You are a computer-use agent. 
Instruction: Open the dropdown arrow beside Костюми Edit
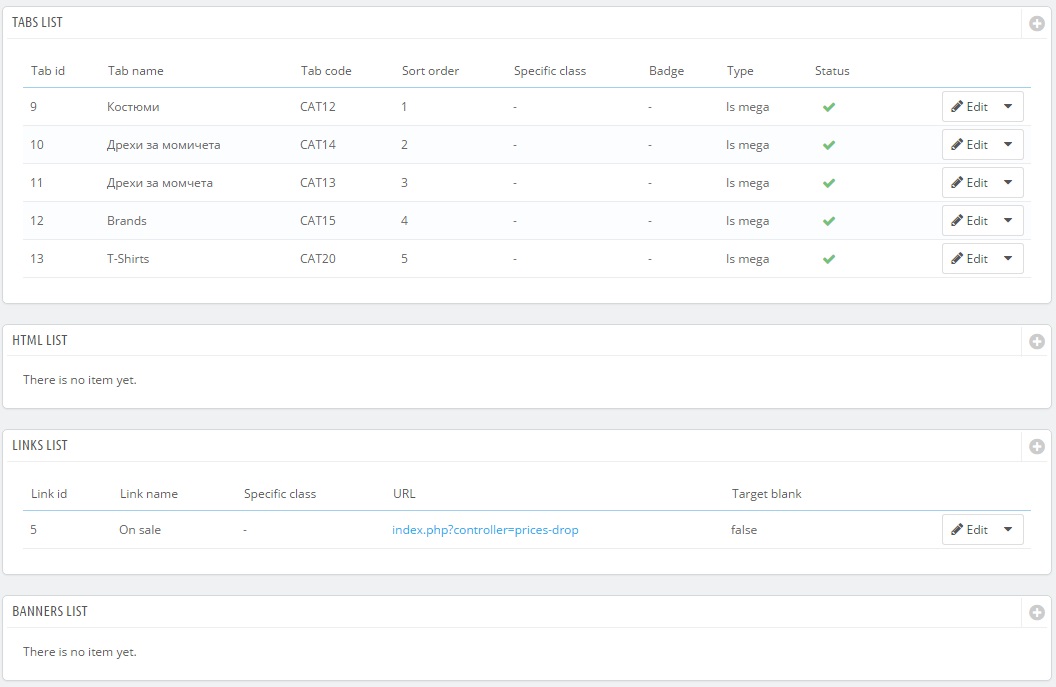click(1008, 107)
